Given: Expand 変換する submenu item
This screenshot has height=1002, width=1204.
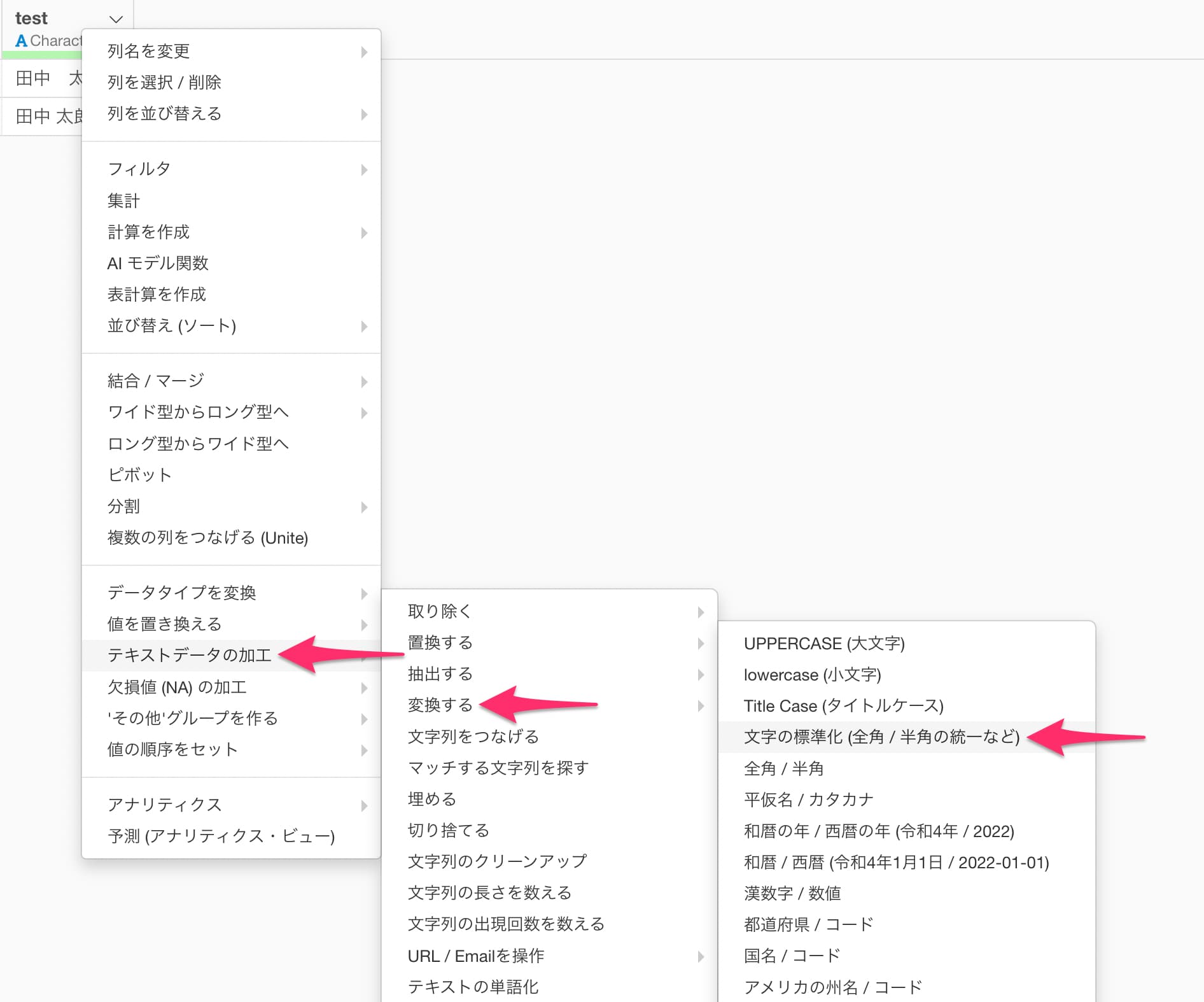Looking at the screenshot, I should pos(440,705).
